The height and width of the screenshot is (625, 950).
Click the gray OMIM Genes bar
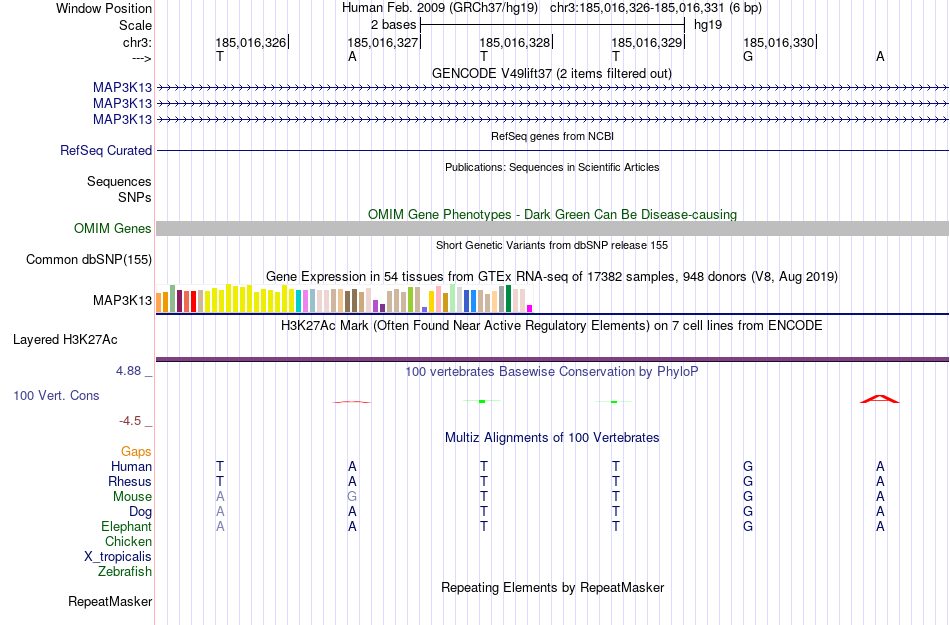552,228
